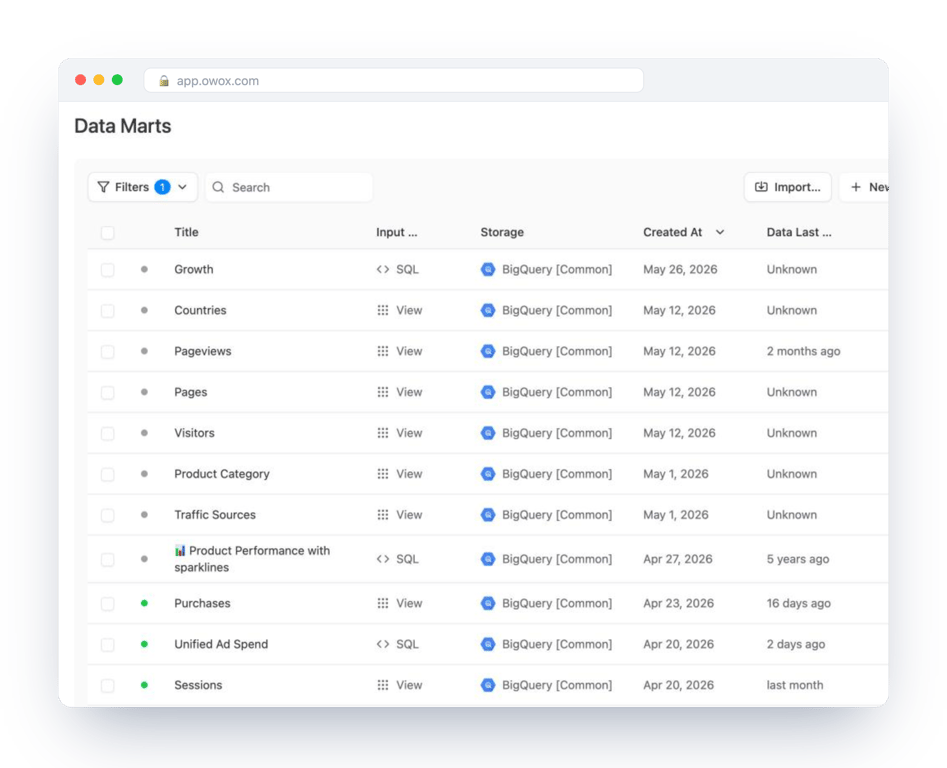
Task: Click the SQL code icon in Unified Ad Spend row
Action: (383, 644)
